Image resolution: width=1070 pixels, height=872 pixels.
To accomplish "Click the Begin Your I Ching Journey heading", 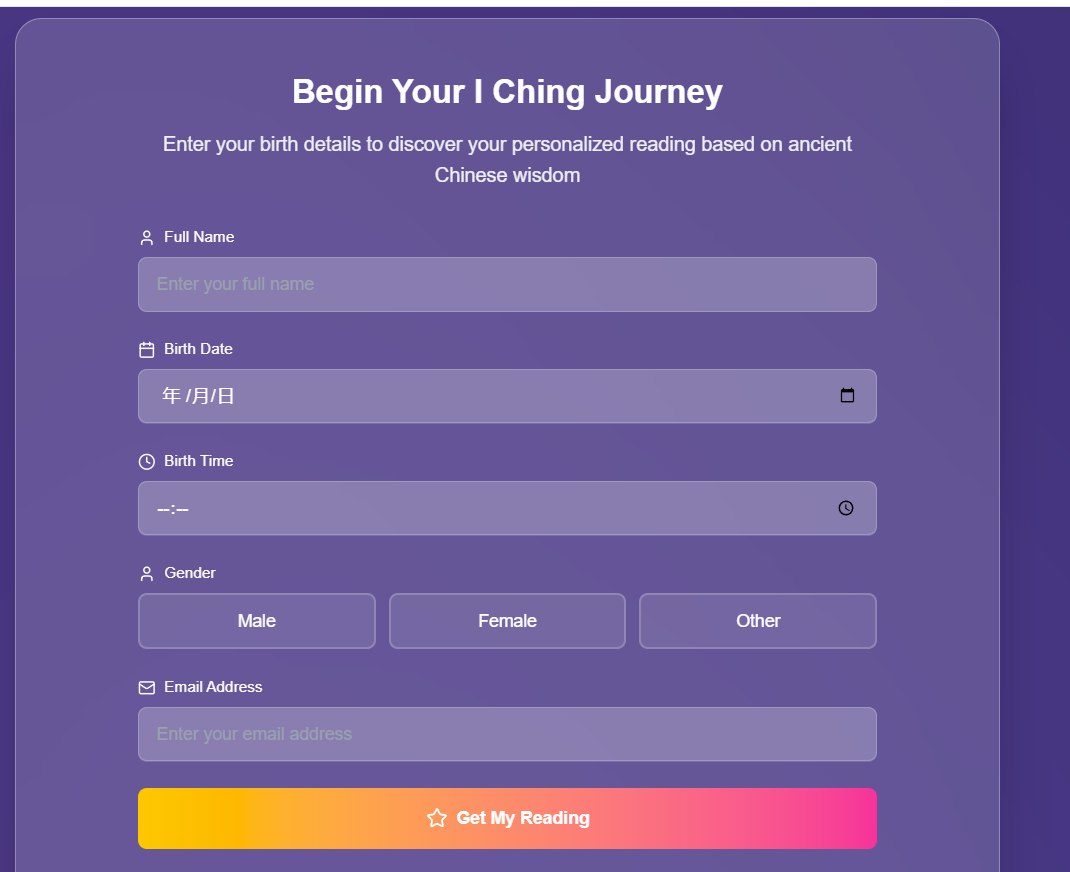I will pyautogui.click(x=507, y=92).
